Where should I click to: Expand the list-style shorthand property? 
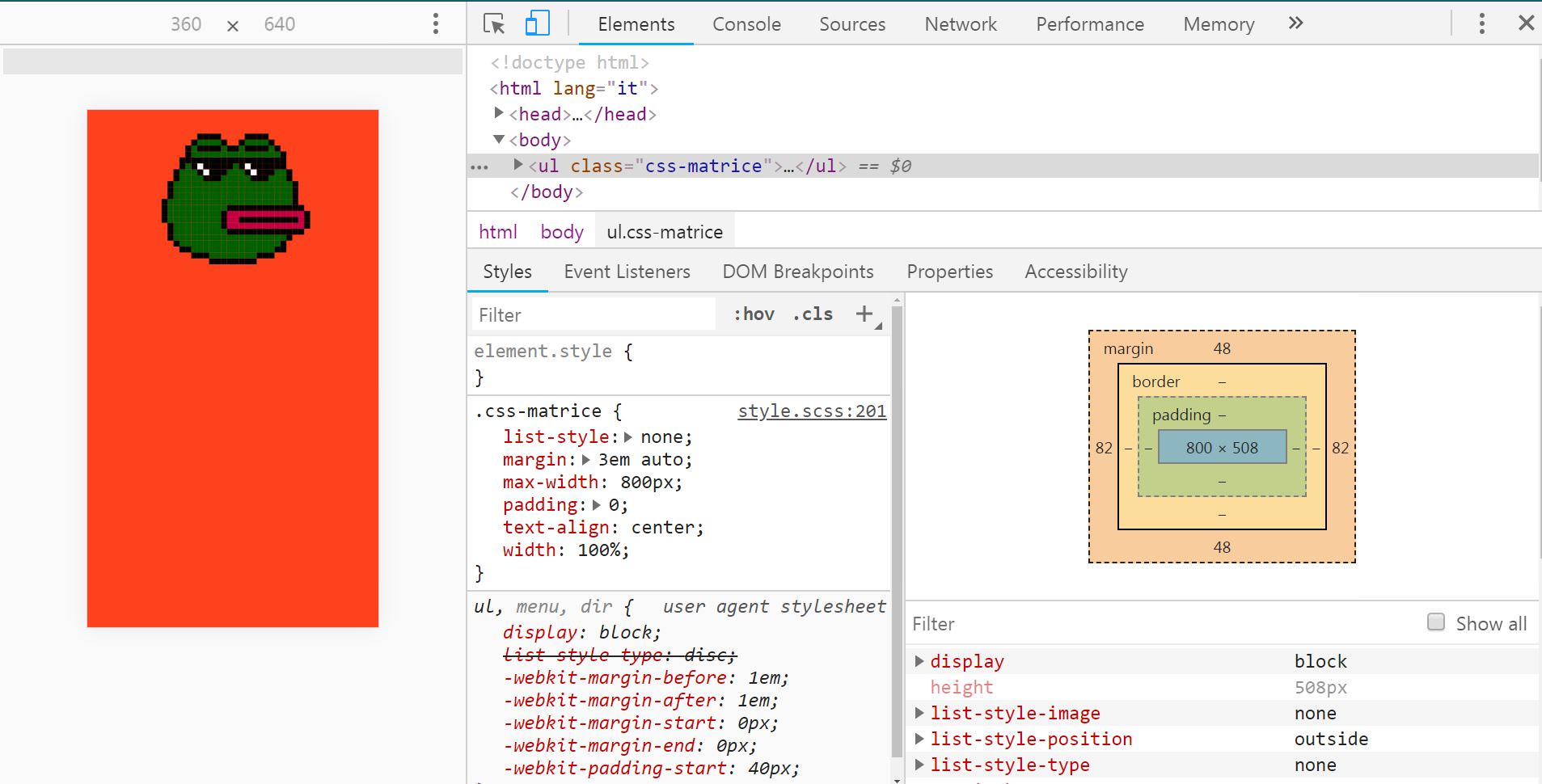[x=627, y=436]
